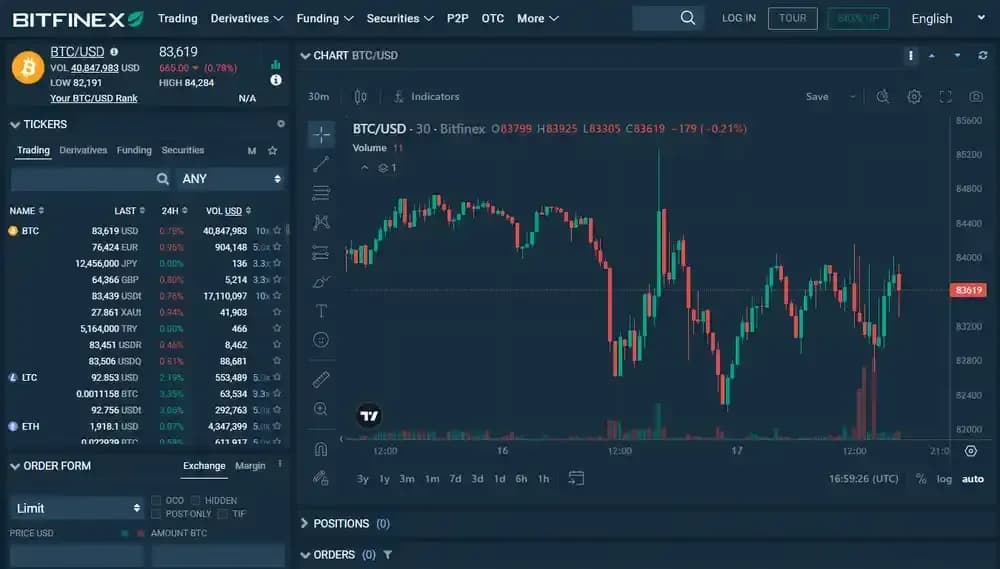The height and width of the screenshot is (569, 1000).
Task: Click the search magnifier in top navigation
Action: 688,18
